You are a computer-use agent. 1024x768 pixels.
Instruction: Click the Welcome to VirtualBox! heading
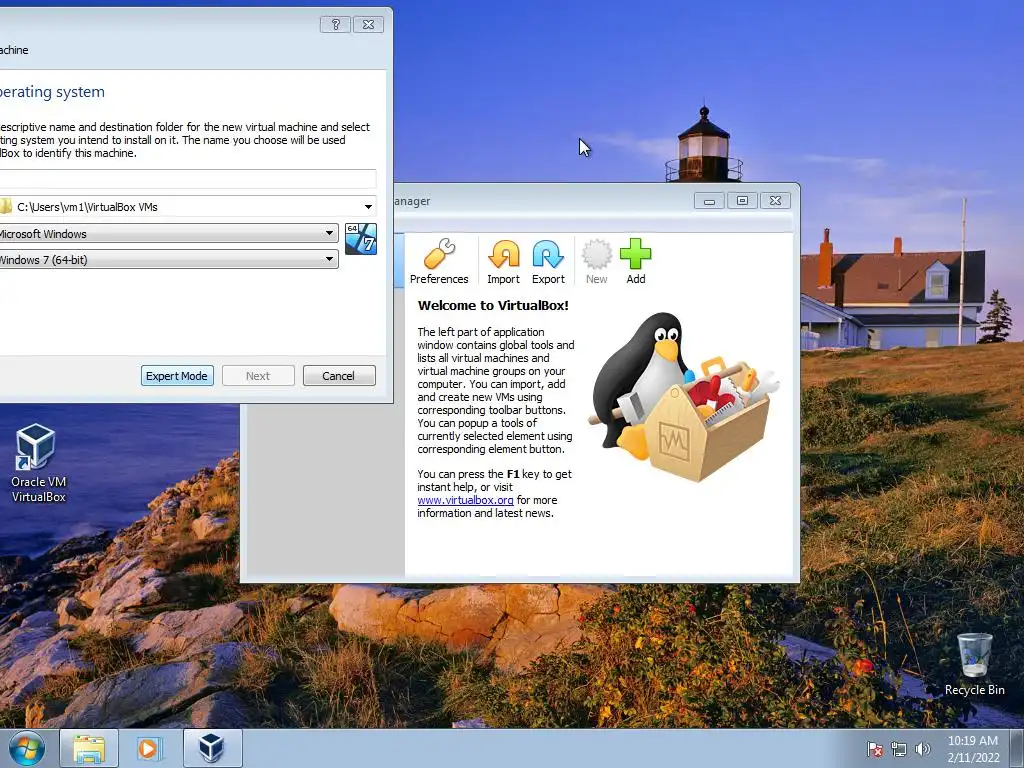[x=493, y=305]
